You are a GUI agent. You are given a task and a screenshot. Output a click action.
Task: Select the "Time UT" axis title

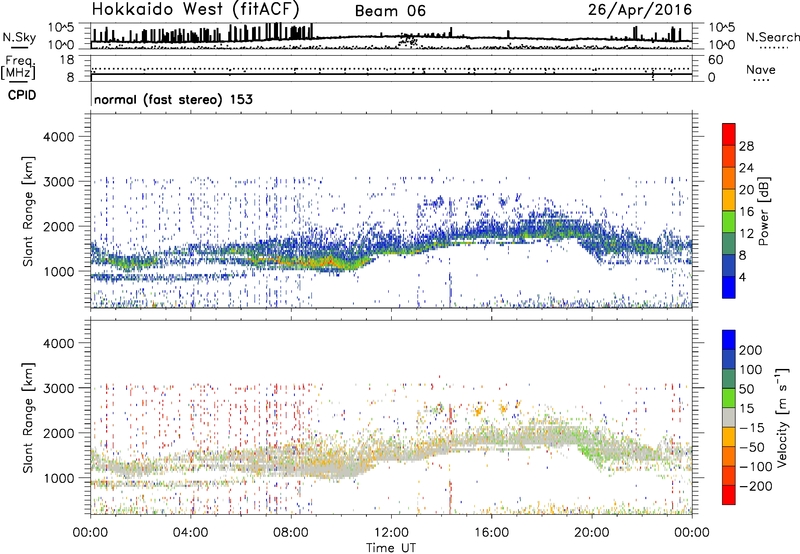click(x=391, y=548)
